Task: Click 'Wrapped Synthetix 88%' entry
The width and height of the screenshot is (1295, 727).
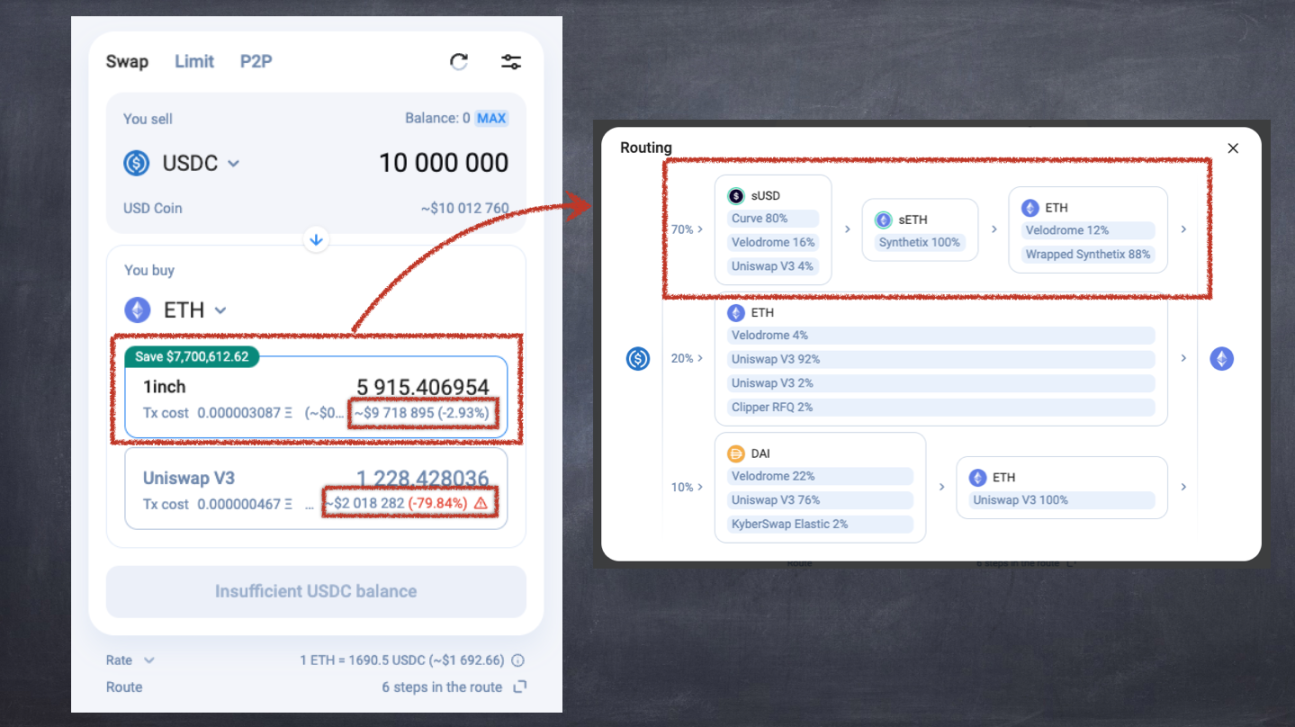Action: pyautogui.click(x=1088, y=254)
